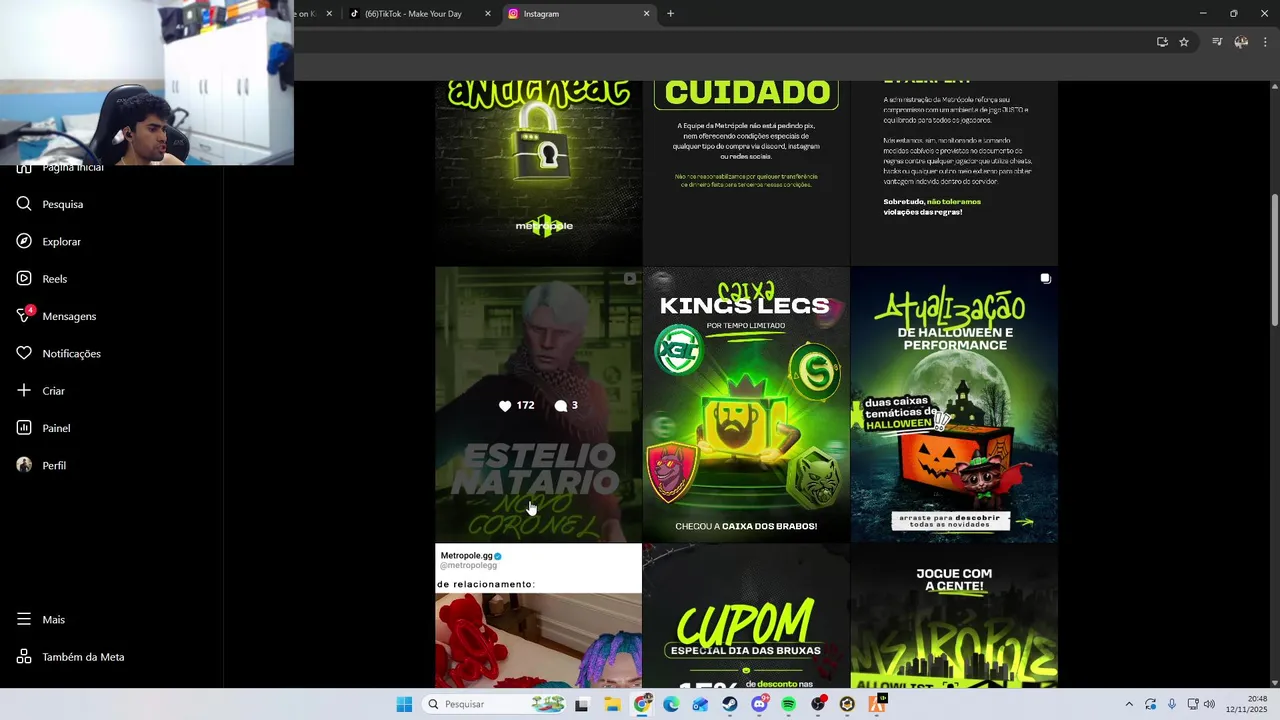Open Outlook from the taskbar
Viewport: 1280px width, 720px height.
click(x=700, y=704)
